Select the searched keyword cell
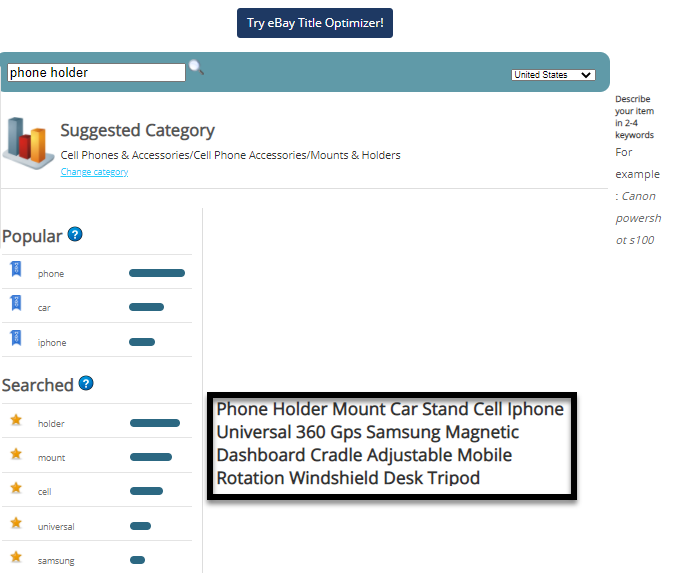Image resolution: width=678 pixels, height=573 pixels. click(45, 492)
